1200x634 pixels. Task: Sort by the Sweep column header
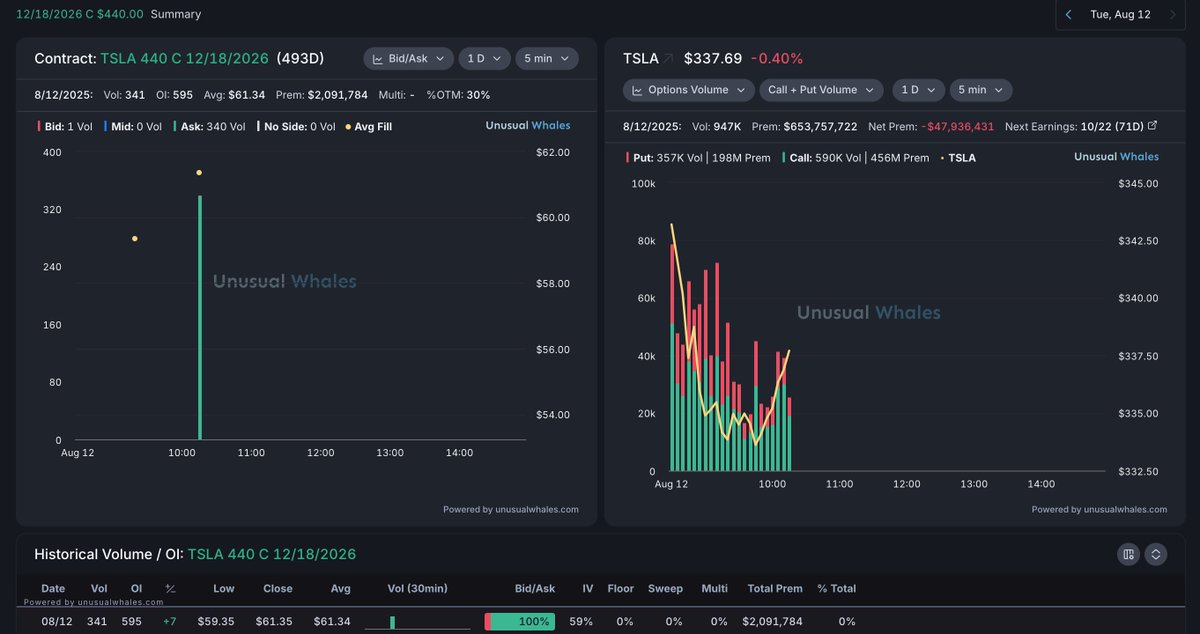(x=665, y=589)
